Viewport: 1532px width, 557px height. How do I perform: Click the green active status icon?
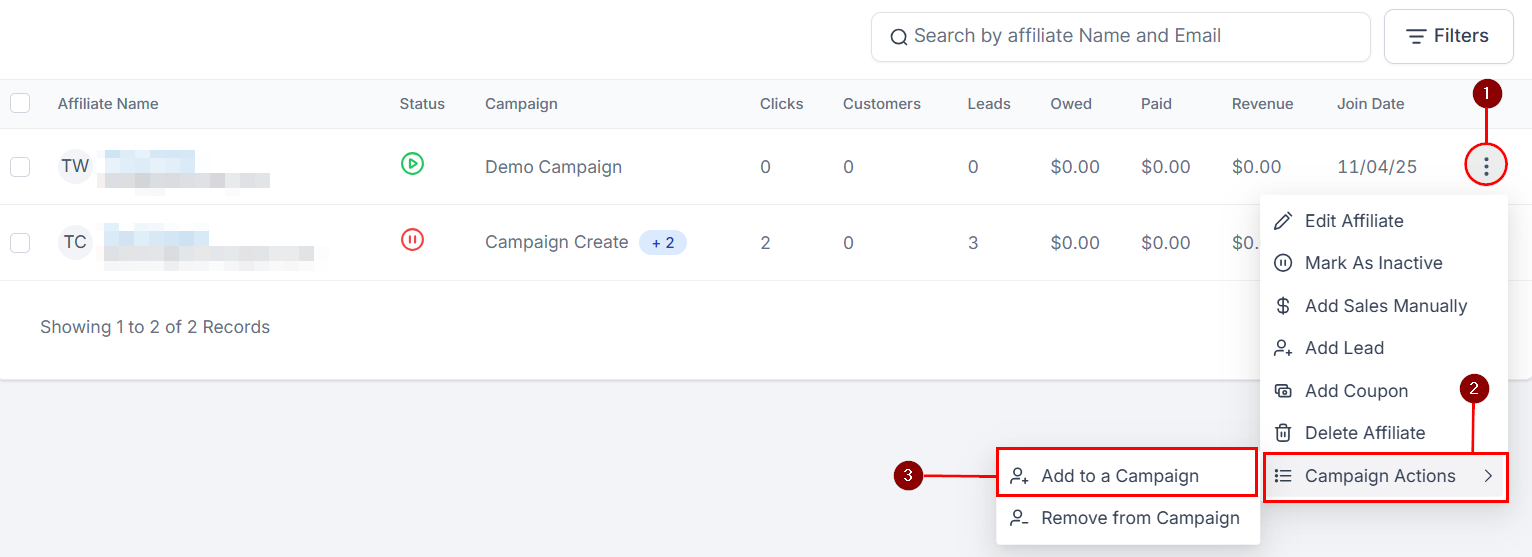412,163
